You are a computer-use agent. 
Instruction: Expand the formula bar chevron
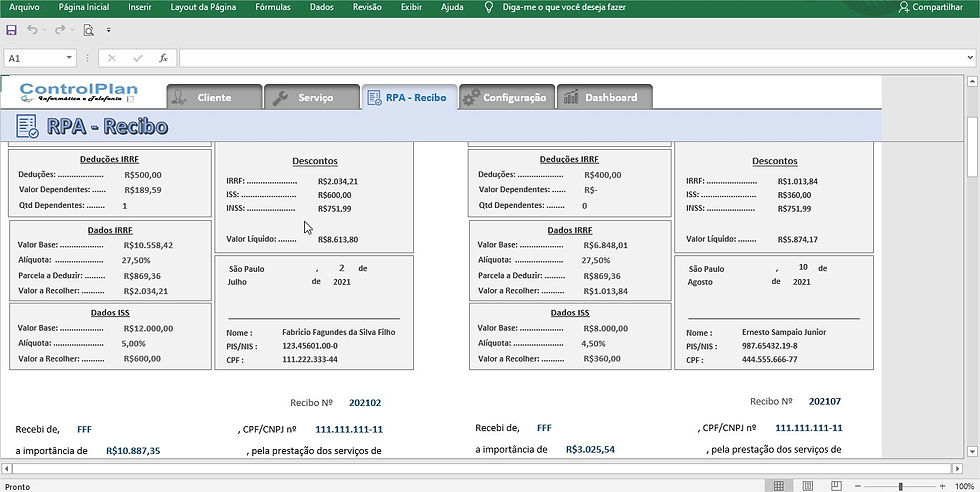[x=969, y=58]
